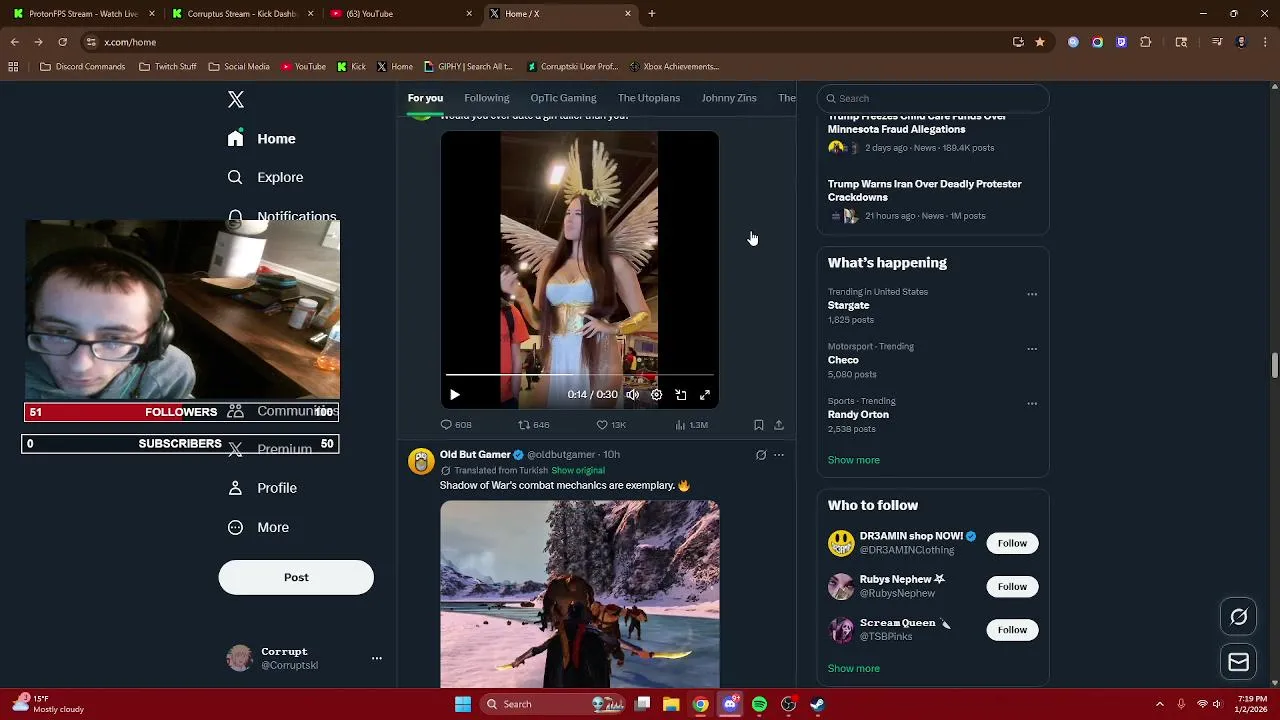1280x720 pixels.
Task: Open Chrome media controls icon
Action: [x=1217, y=42]
